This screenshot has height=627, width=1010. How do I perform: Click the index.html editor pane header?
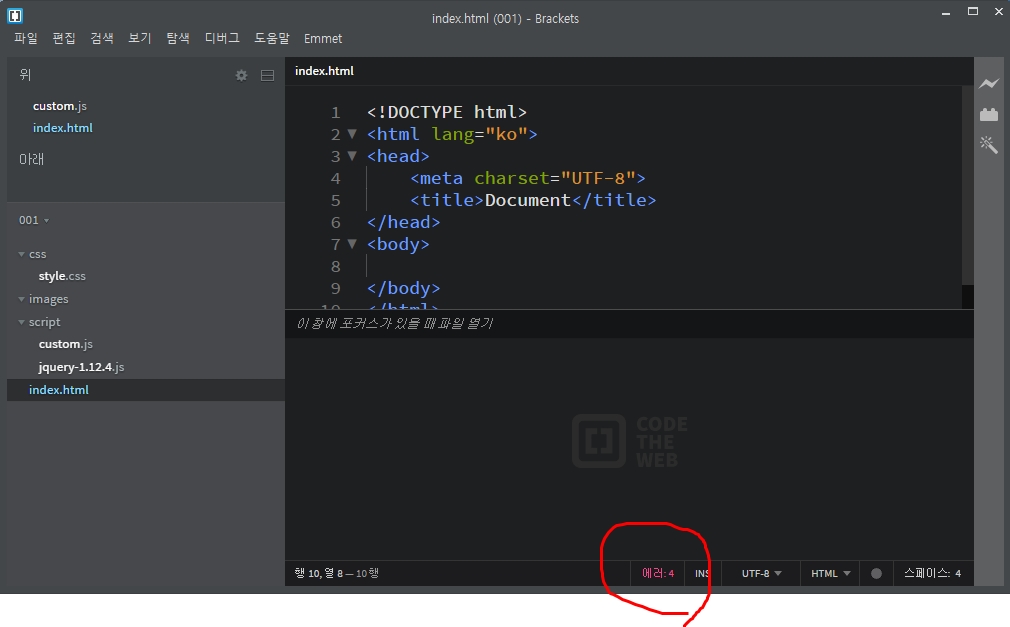(x=324, y=71)
